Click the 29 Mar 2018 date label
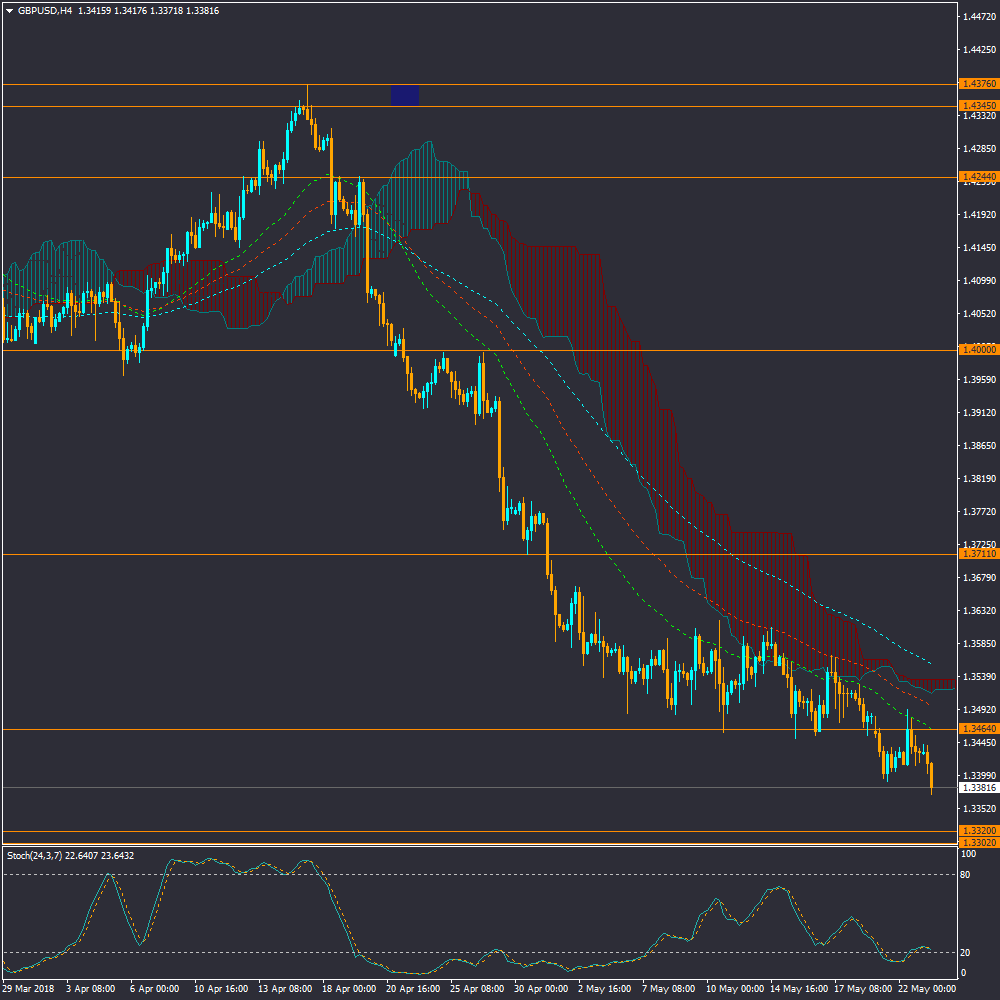Screen dimensions: 1000x1000 pyautogui.click(x=29, y=988)
